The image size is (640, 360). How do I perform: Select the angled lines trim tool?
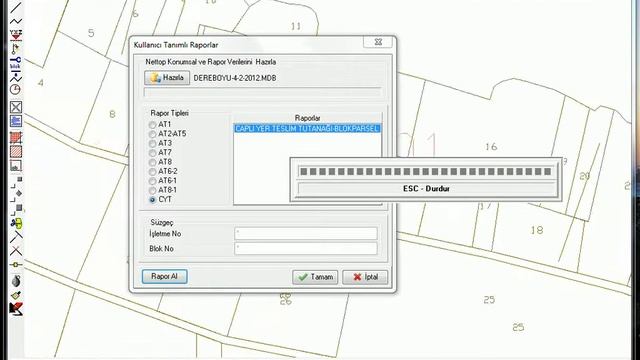click(16, 237)
